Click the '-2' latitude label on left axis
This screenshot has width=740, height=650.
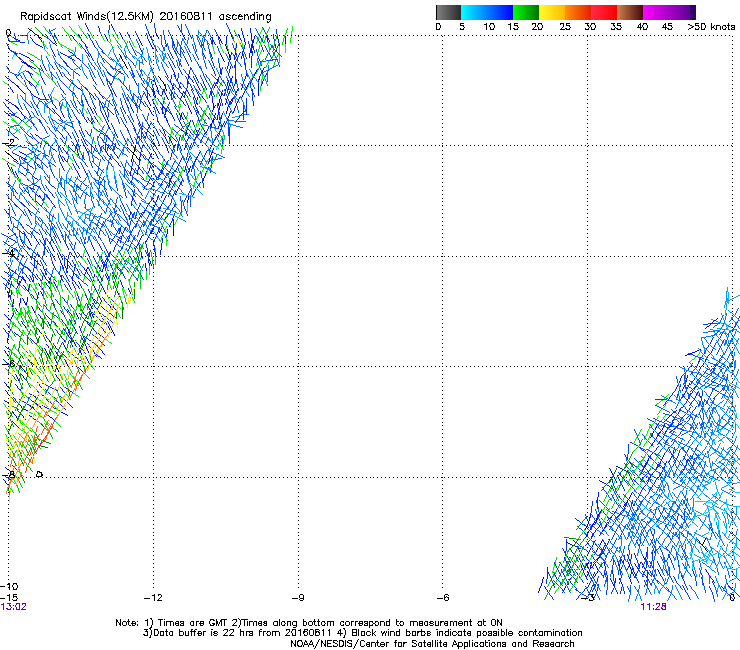pyautogui.click(x=8, y=143)
